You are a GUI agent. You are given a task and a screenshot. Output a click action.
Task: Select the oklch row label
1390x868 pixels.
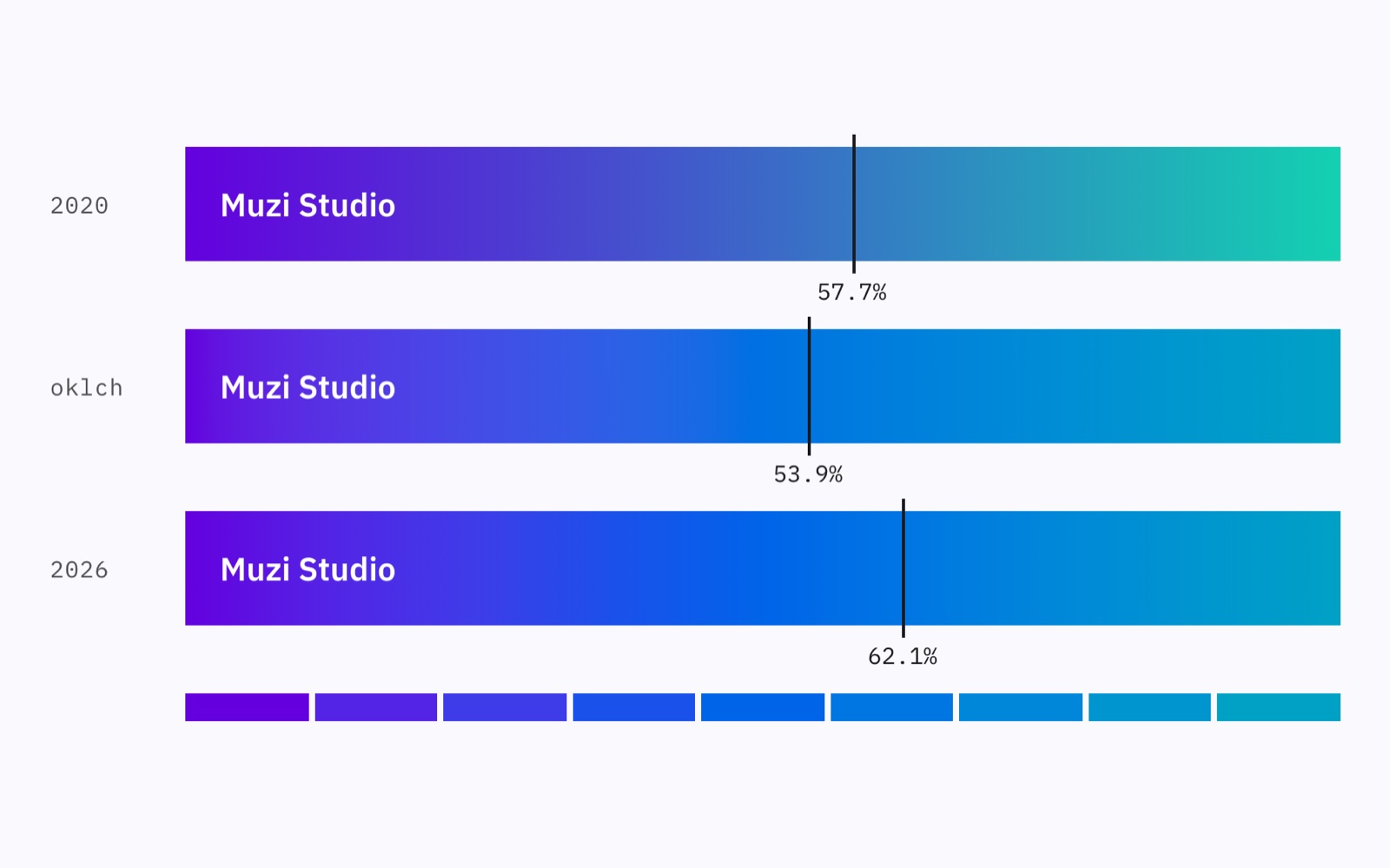click(x=87, y=388)
